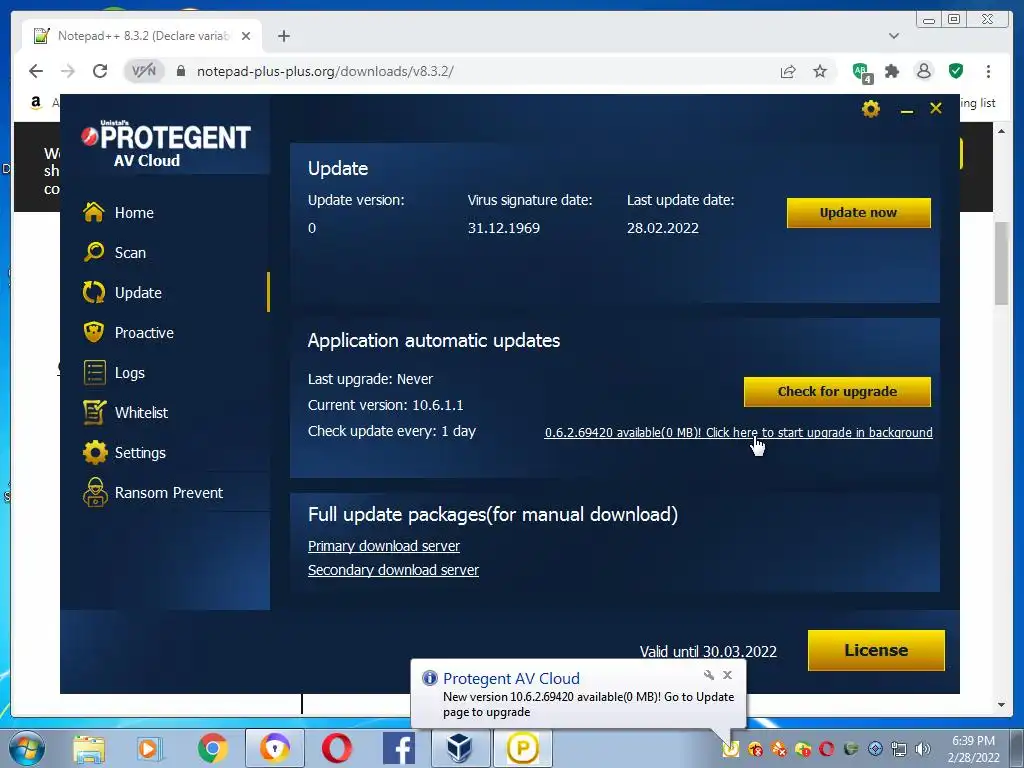This screenshot has height=768, width=1024.
Task: Click the Update now button
Action: click(858, 213)
